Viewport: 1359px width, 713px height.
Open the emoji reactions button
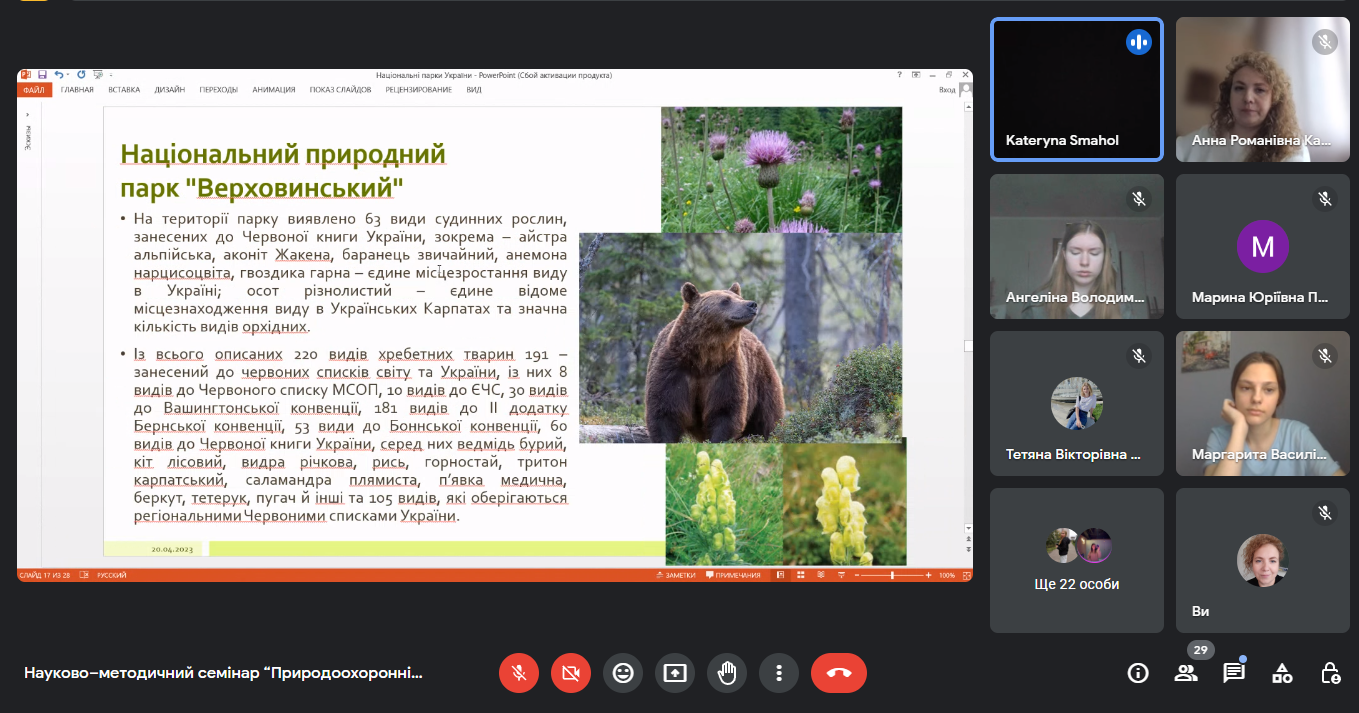623,673
